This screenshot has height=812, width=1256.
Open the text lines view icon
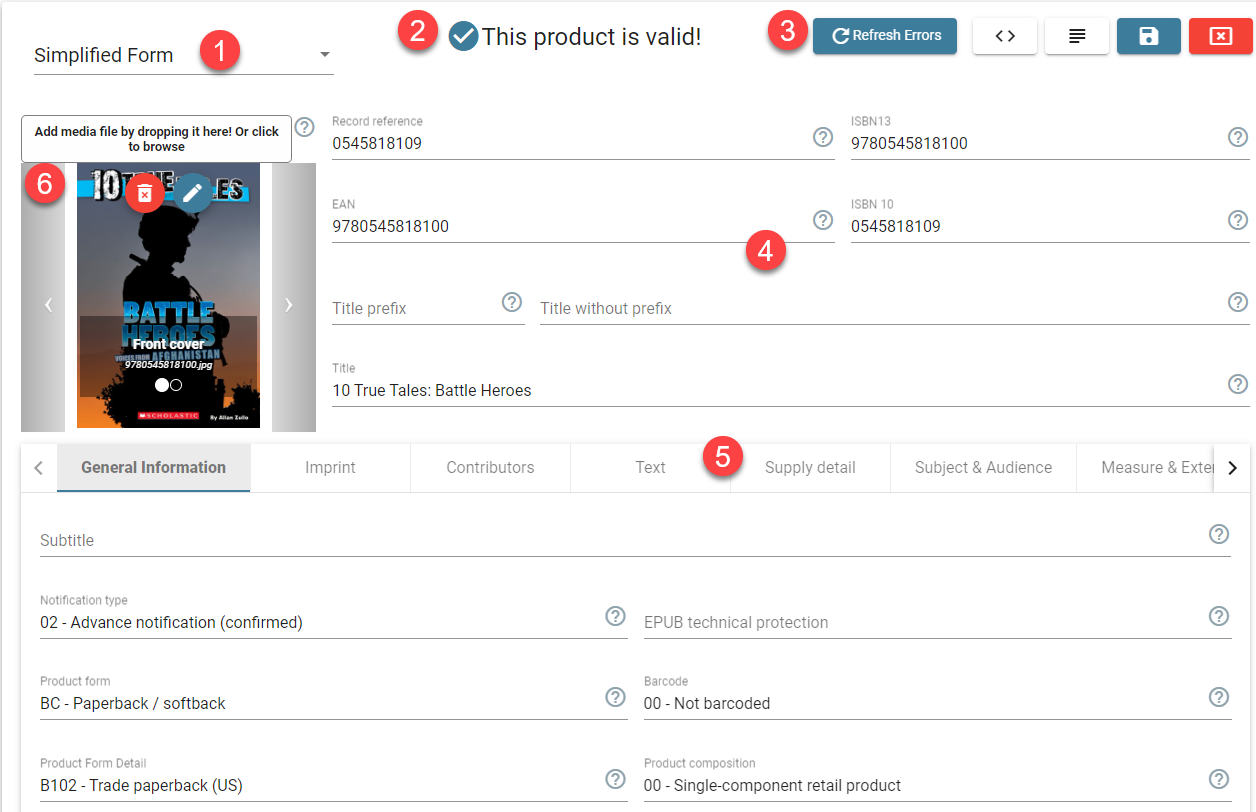(1076, 36)
